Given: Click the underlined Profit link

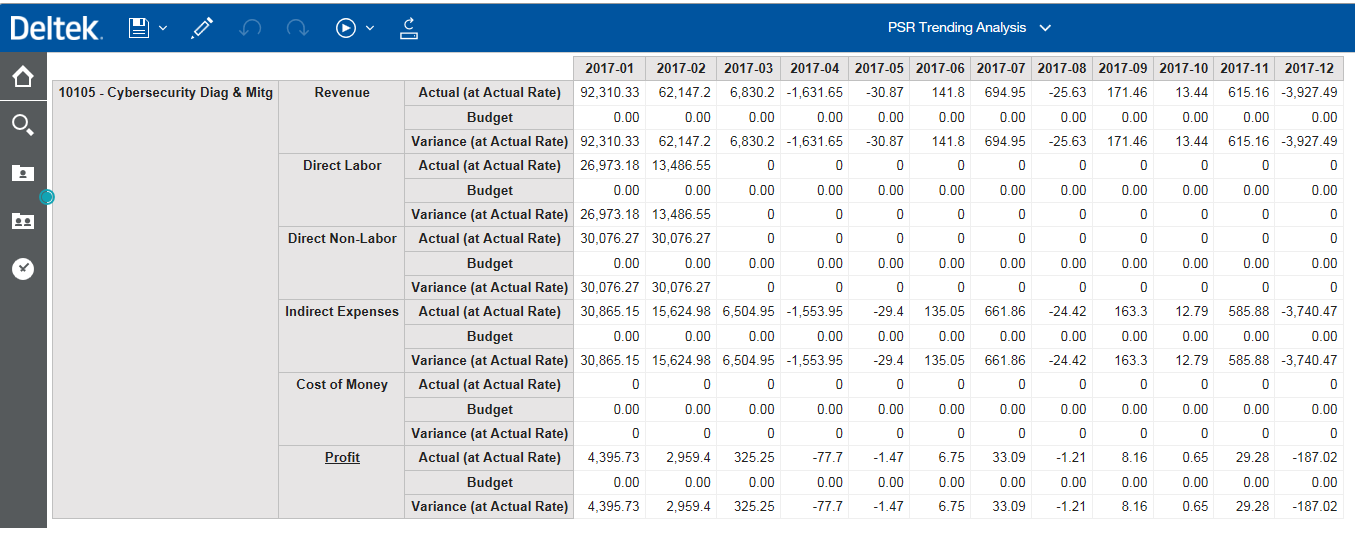Looking at the screenshot, I should [342, 457].
